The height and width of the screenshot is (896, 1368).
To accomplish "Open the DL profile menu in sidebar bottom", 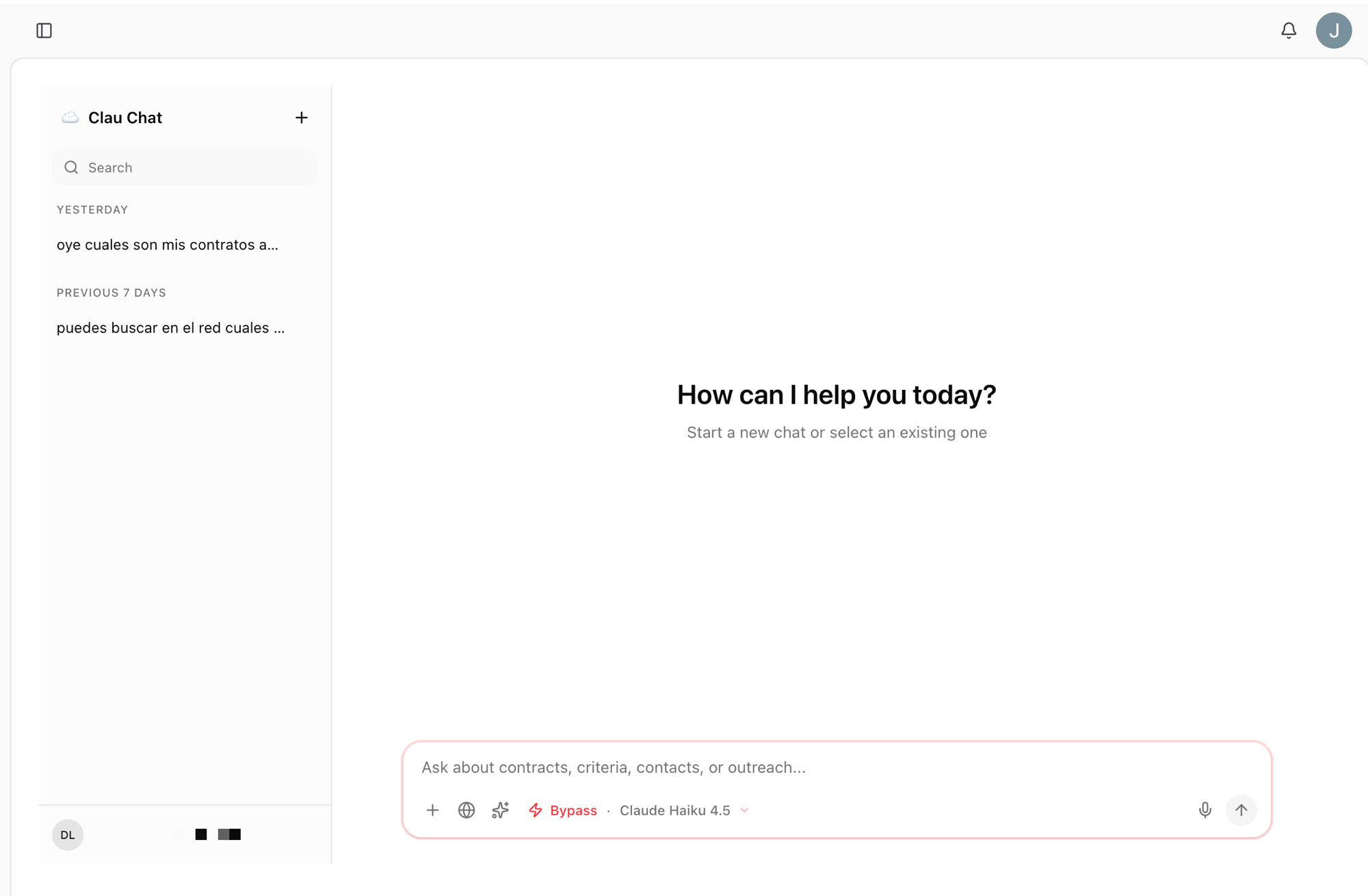I will (x=67, y=834).
